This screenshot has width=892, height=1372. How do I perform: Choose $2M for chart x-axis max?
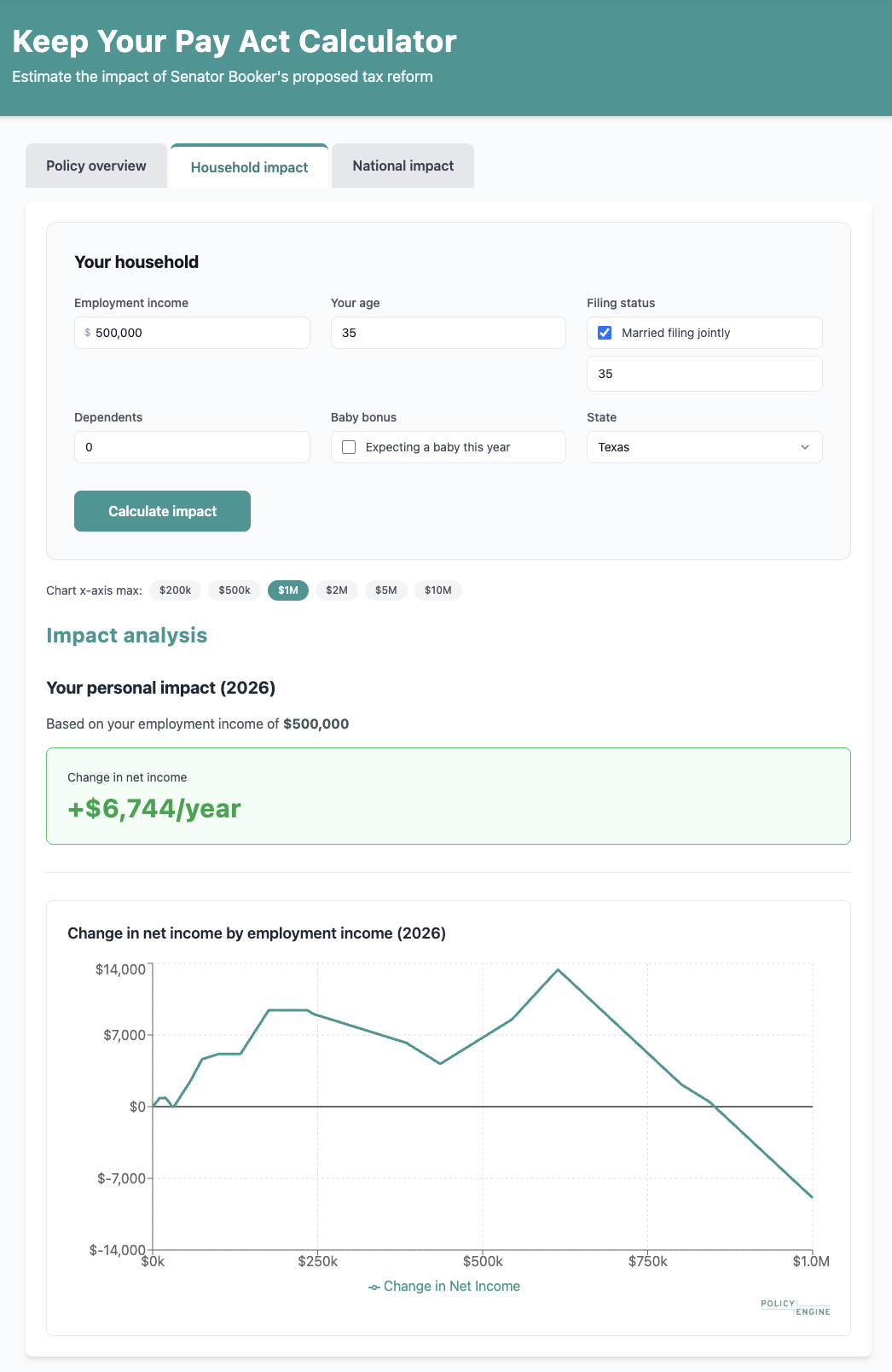(x=337, y=590)
